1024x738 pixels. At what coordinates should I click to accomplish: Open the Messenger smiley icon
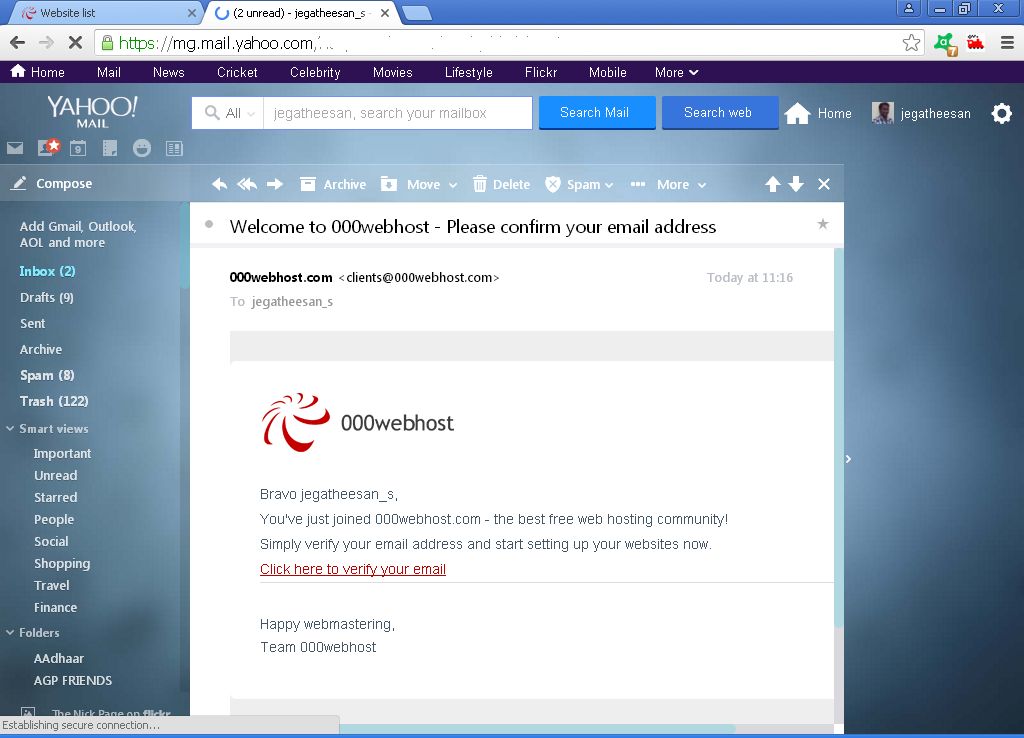pyautogui.click(x=142, y=148)
